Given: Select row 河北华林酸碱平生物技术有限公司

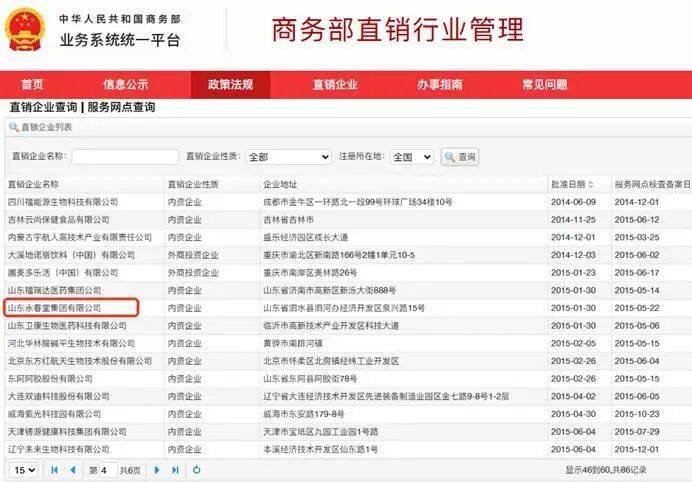Looking at the screenshot, I should click(348, 343).
